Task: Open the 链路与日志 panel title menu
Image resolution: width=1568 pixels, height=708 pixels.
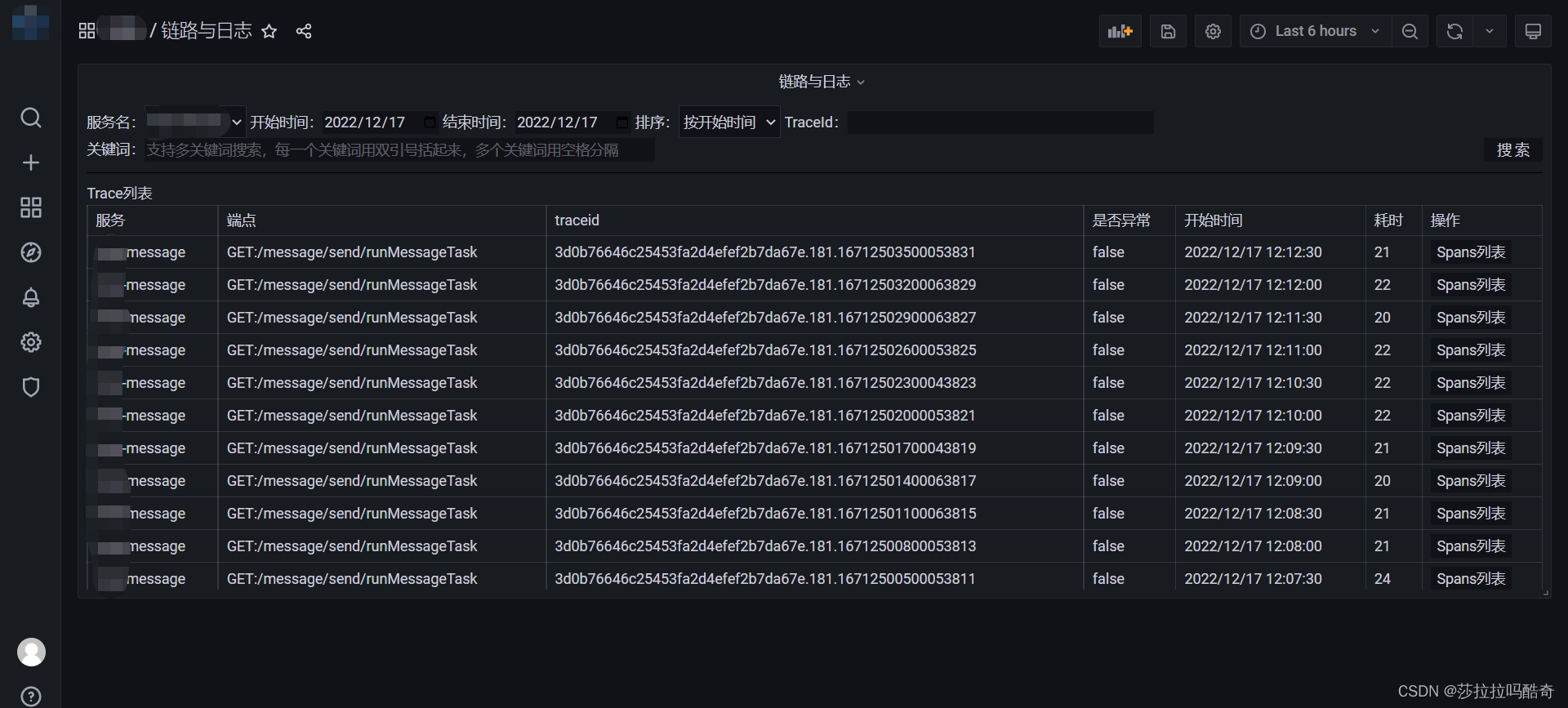Action: [822, 82]
